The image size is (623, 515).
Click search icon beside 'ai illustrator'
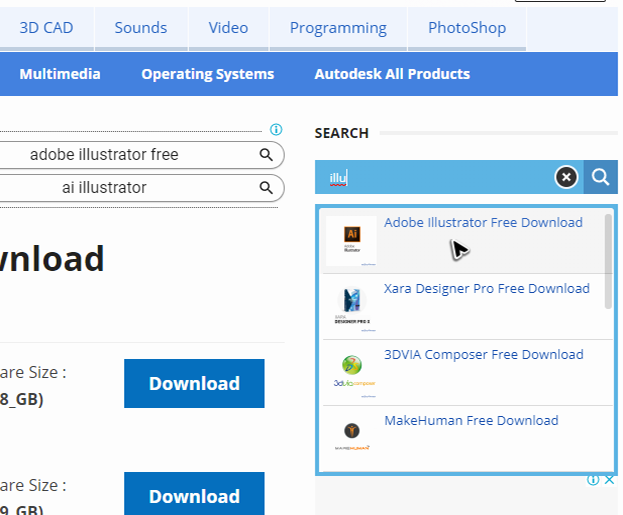[266, 187]
